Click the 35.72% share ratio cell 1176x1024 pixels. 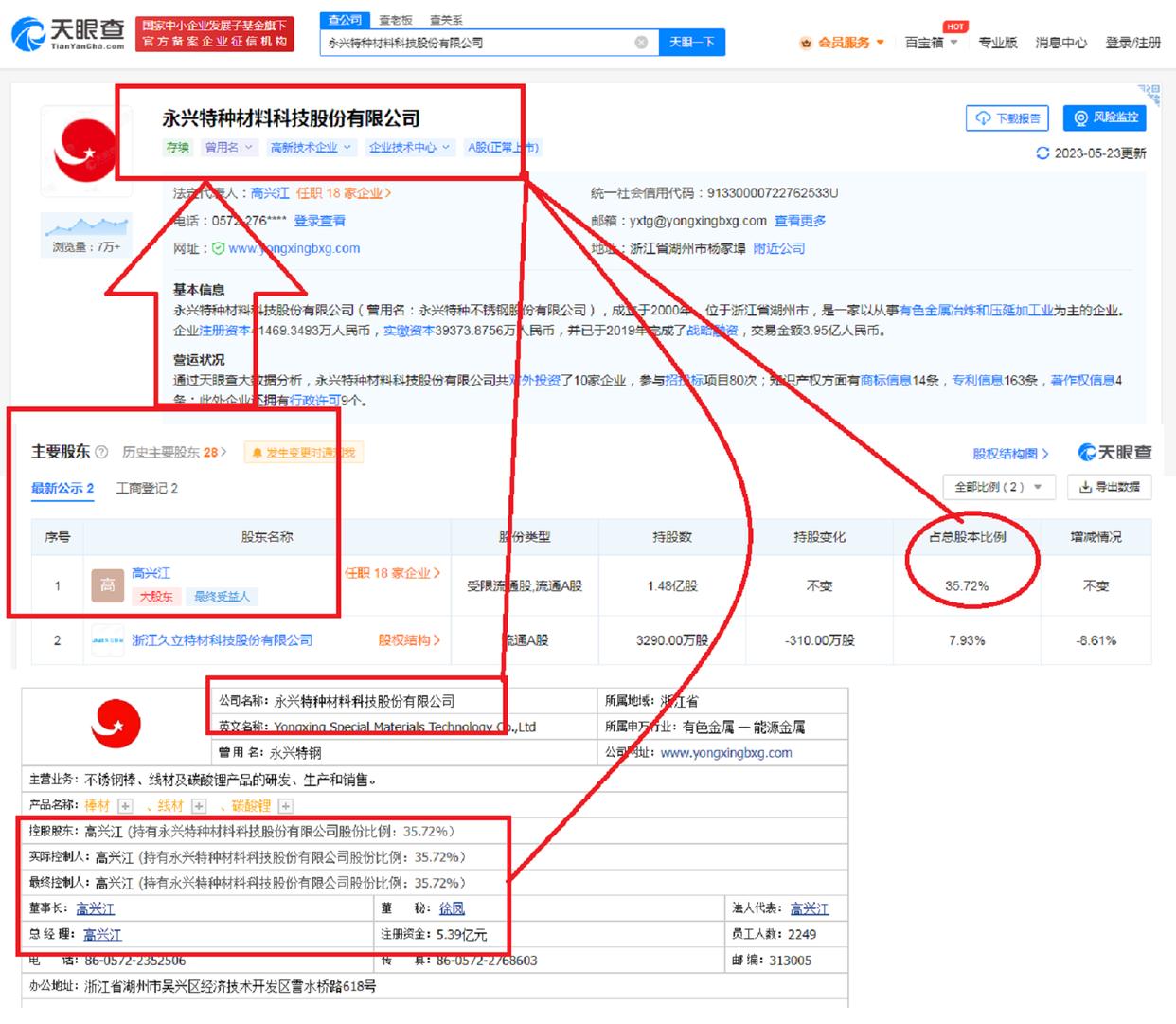coord(967,586)
